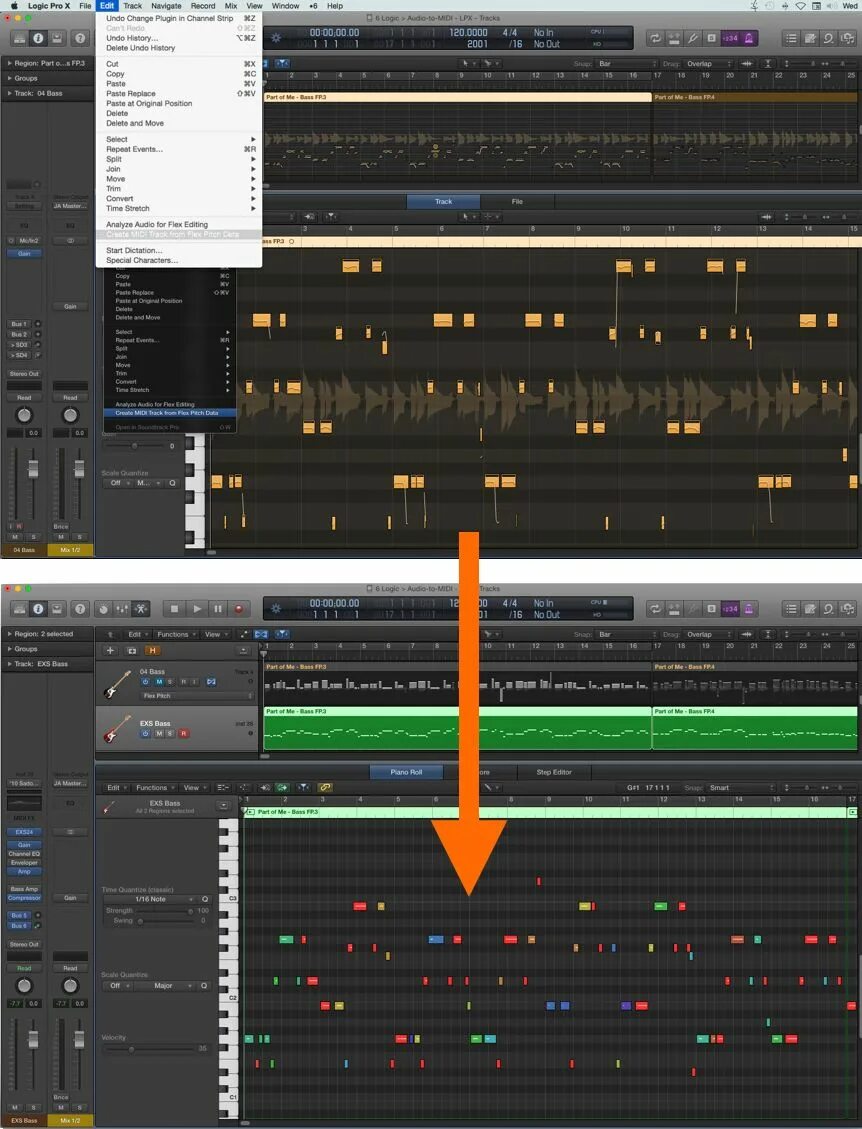
Task: Toggle the Editors scissors button in the lower window
Action: coord(141,609)
